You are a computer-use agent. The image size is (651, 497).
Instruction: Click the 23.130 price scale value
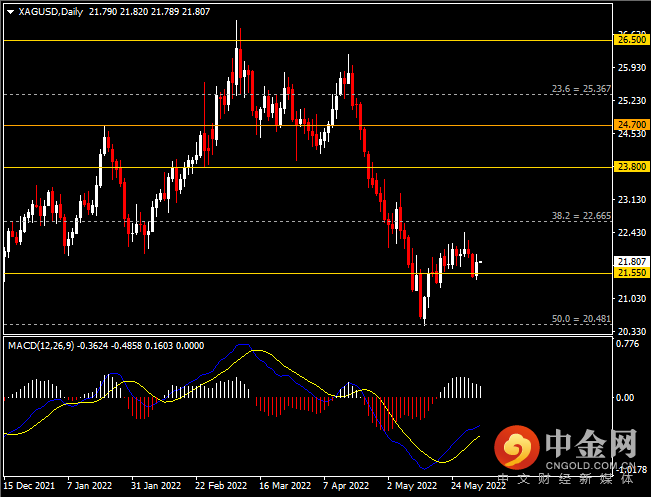point(632,200)
